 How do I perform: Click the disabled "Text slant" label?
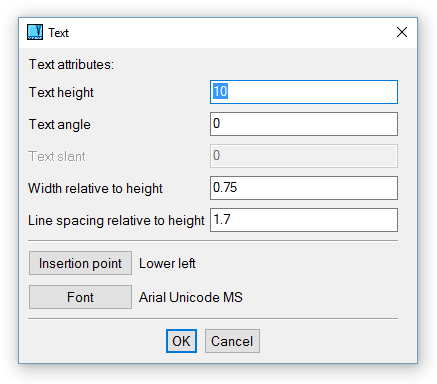point(57,156)
